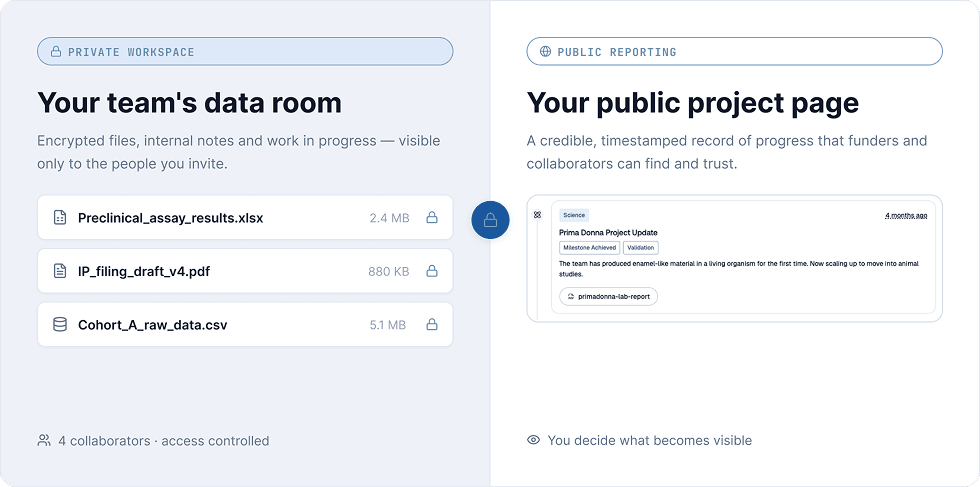Click the collaborators people icon
The width and height of the screenshot is (980, 487).
[44, 440]
